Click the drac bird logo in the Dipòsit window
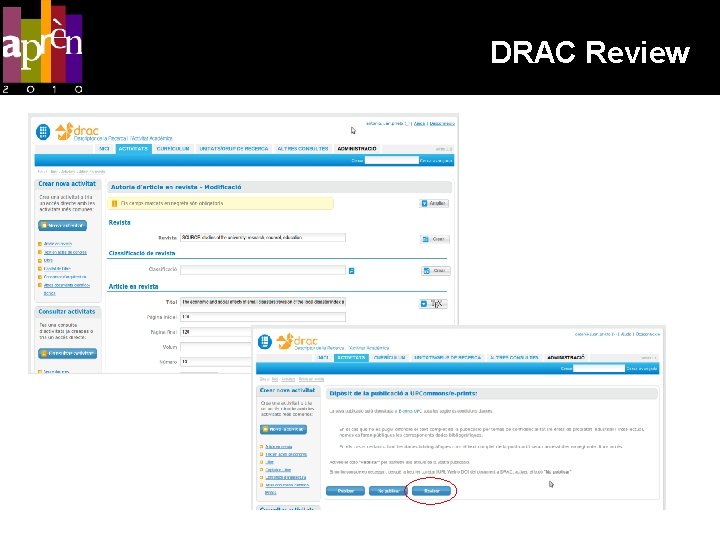The image size is (720, 540). click(285, 341)
